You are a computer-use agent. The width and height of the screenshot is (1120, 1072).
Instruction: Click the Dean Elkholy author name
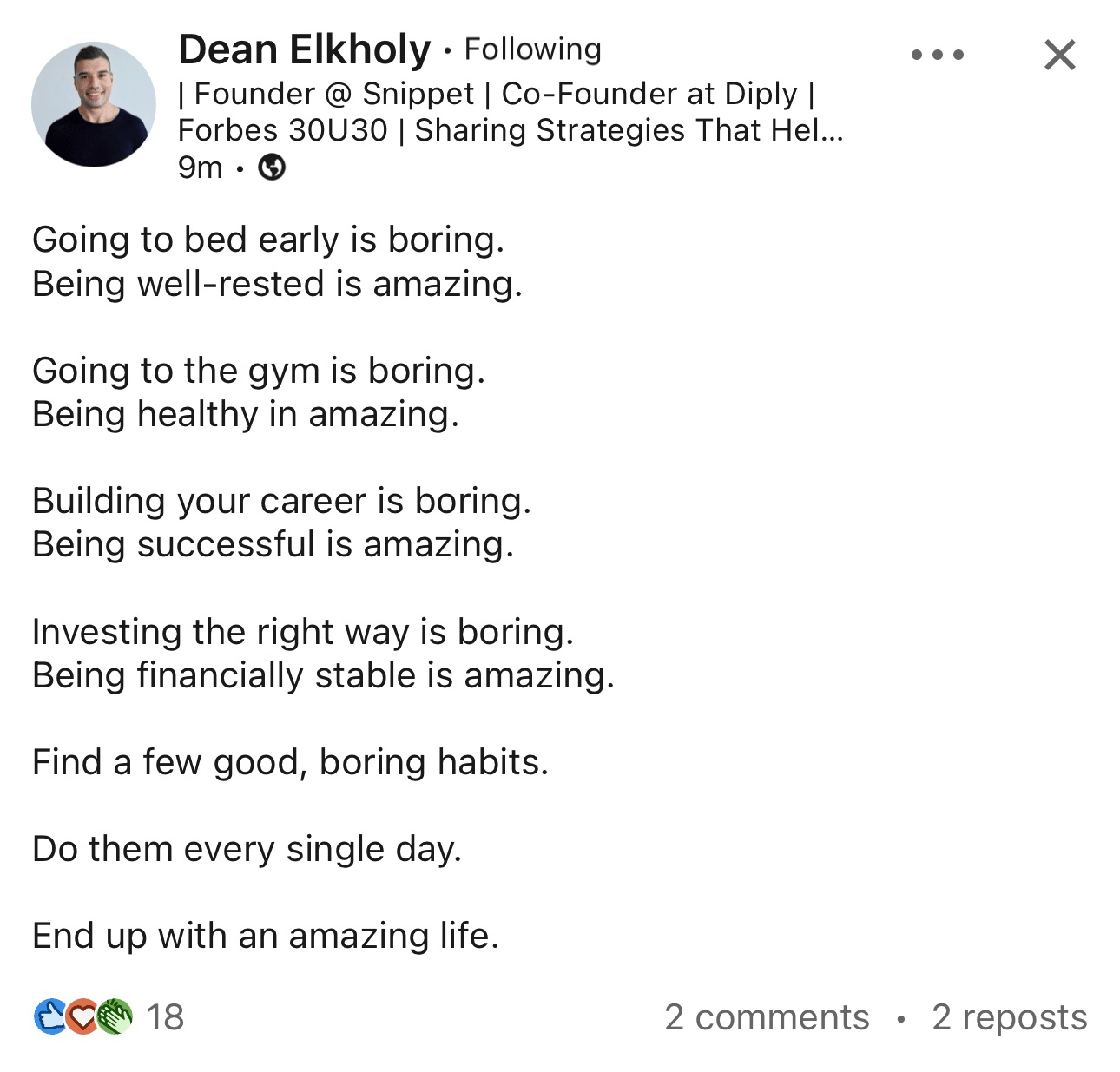coord(304,49)
